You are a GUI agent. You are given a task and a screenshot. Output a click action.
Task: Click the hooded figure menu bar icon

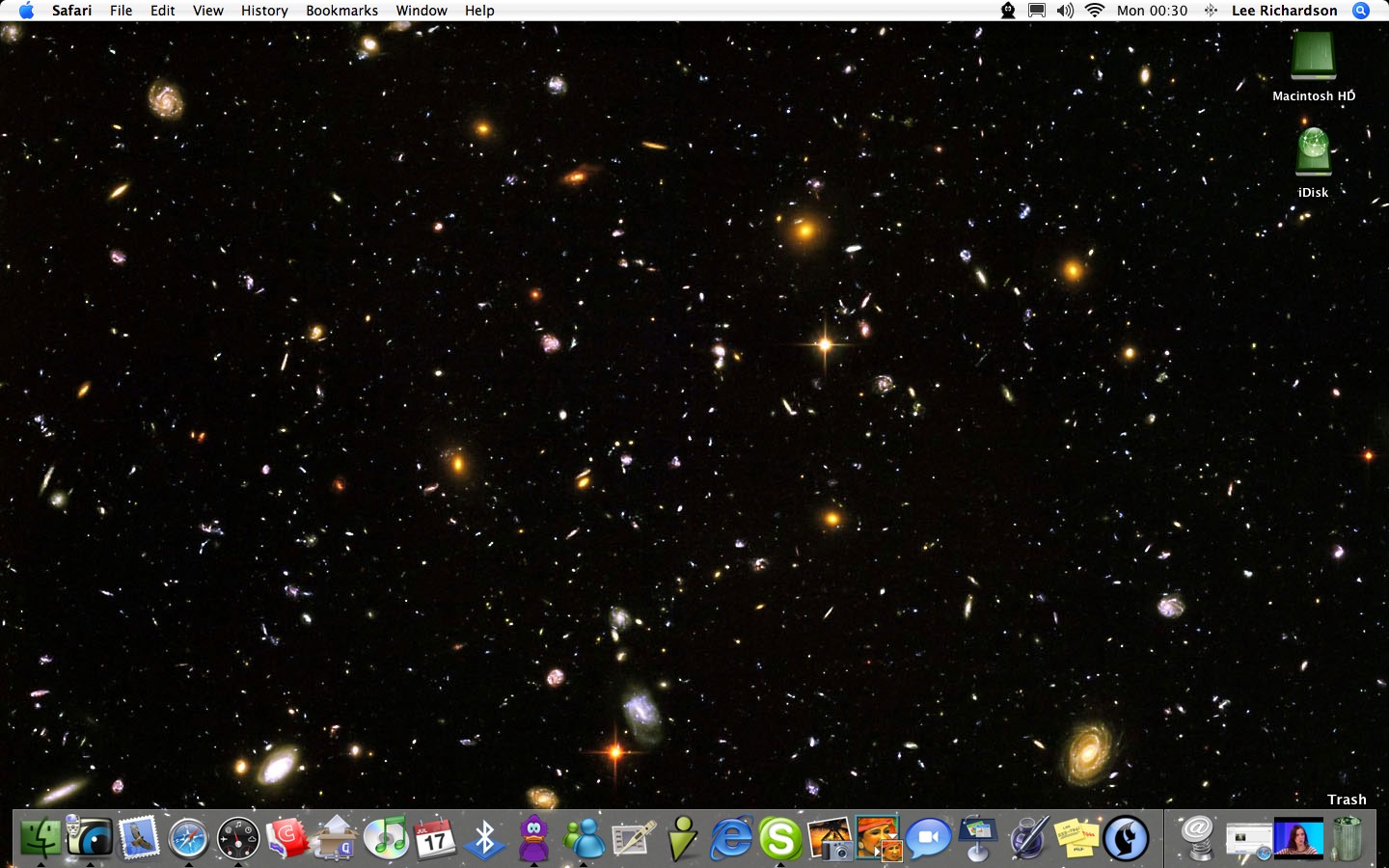1008,11
